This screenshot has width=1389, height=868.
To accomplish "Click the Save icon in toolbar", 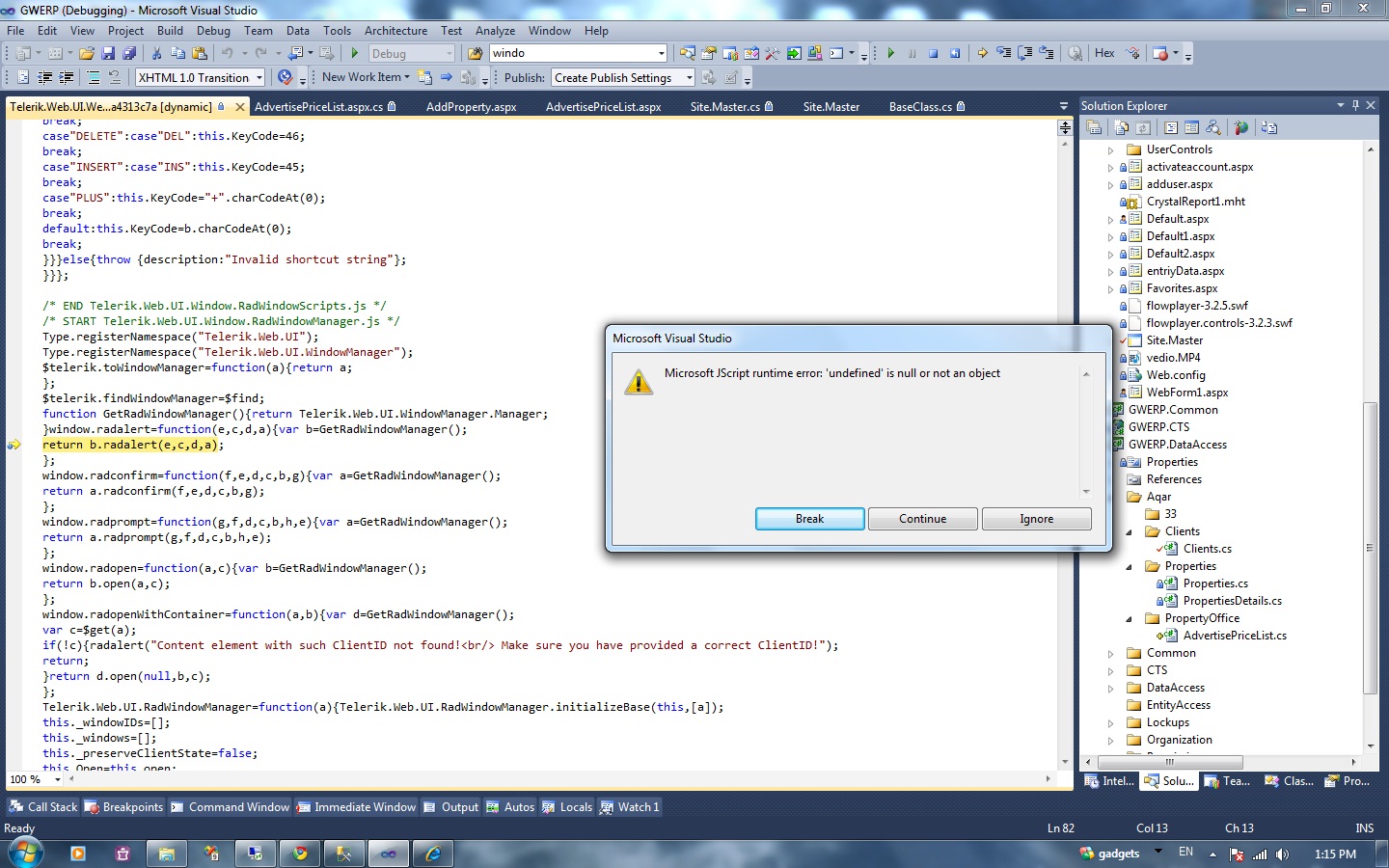I will [108, 54].
